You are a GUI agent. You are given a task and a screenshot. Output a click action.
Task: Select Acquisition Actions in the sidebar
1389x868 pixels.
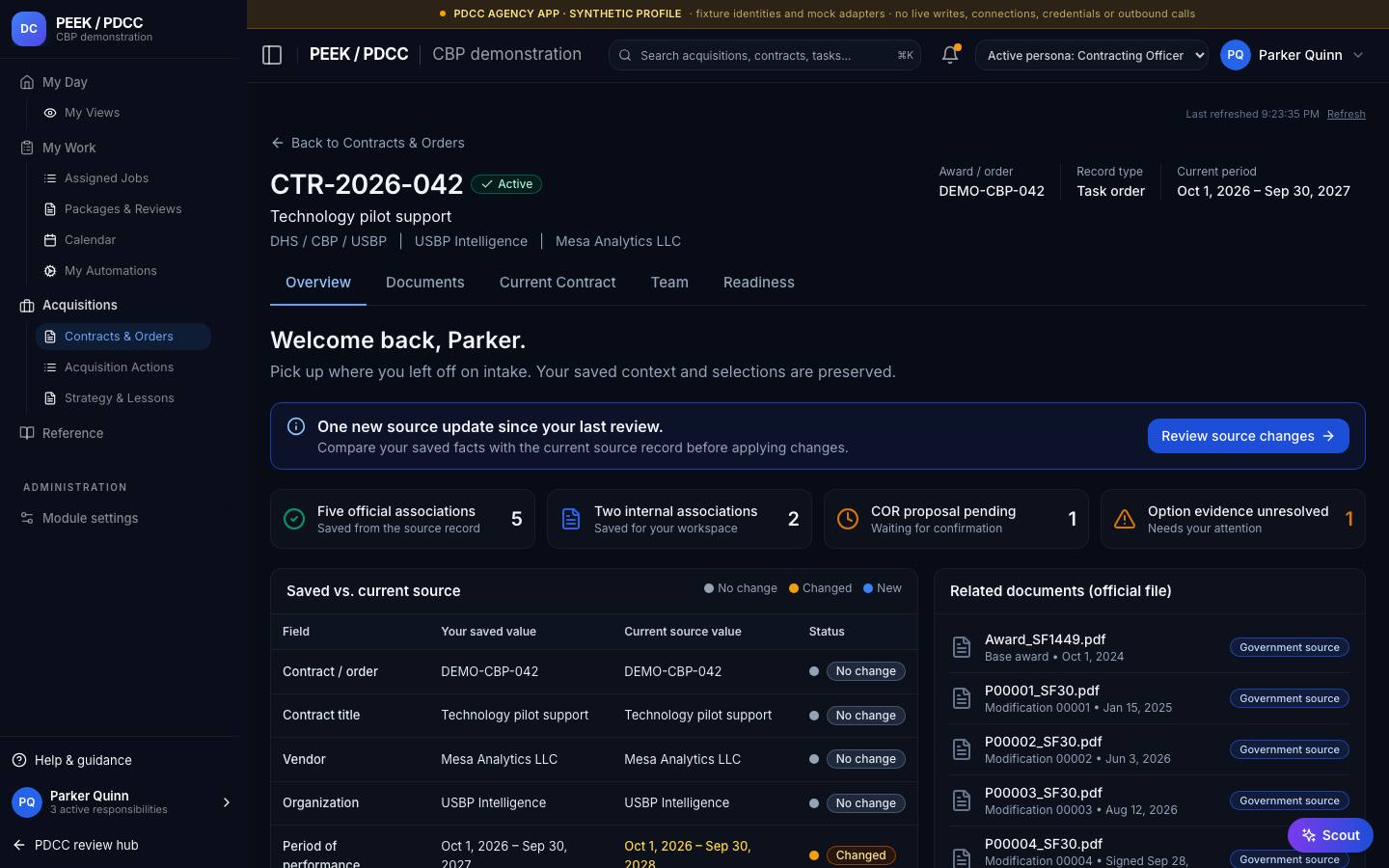point(123,367)
